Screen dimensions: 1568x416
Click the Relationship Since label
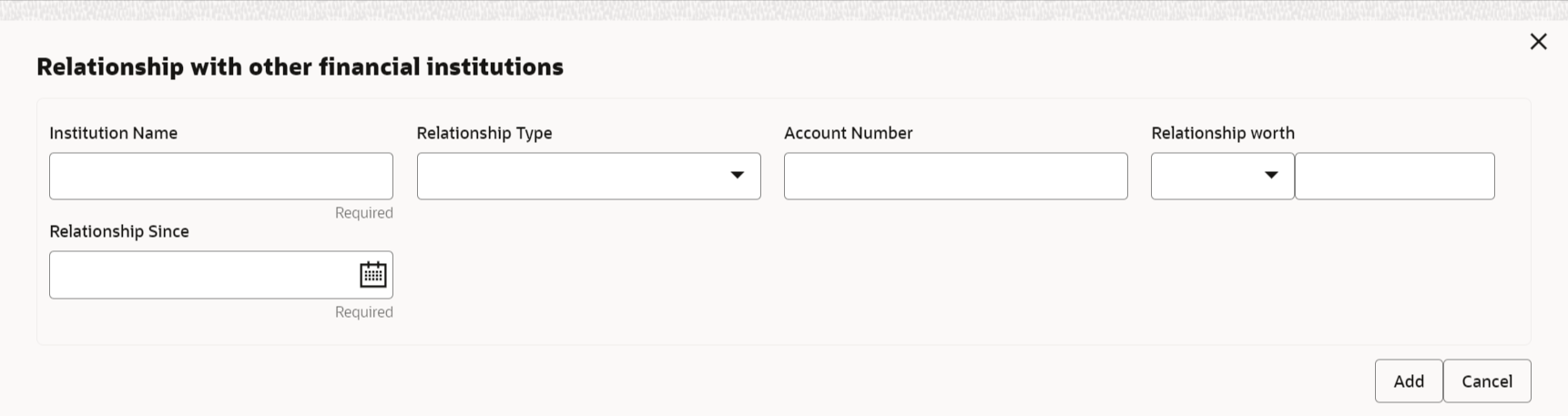[119, 231]
